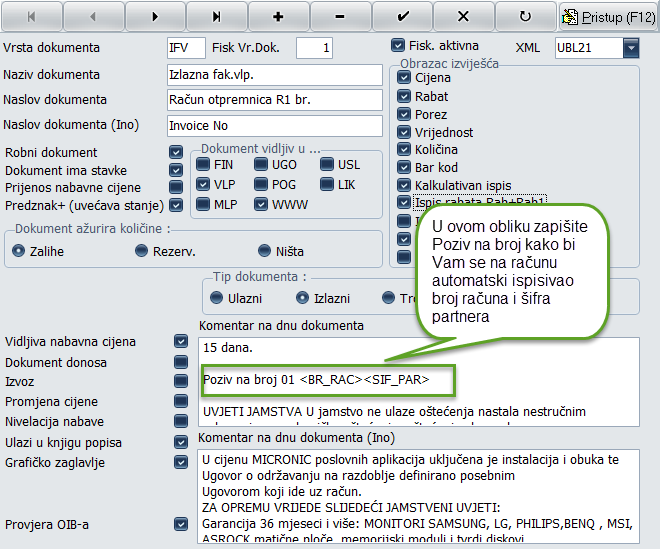Enable the FIN visibility checkbox
This screenshot has width=660, height=549.
tap(203, 164)
